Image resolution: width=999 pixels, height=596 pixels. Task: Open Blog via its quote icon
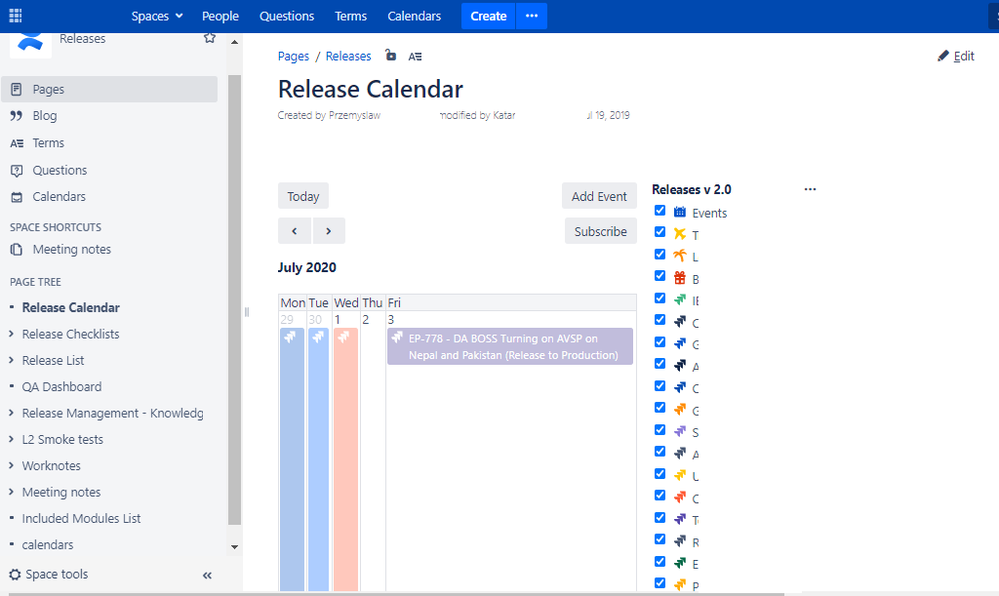pyautogui.click(x=17, y=116)
